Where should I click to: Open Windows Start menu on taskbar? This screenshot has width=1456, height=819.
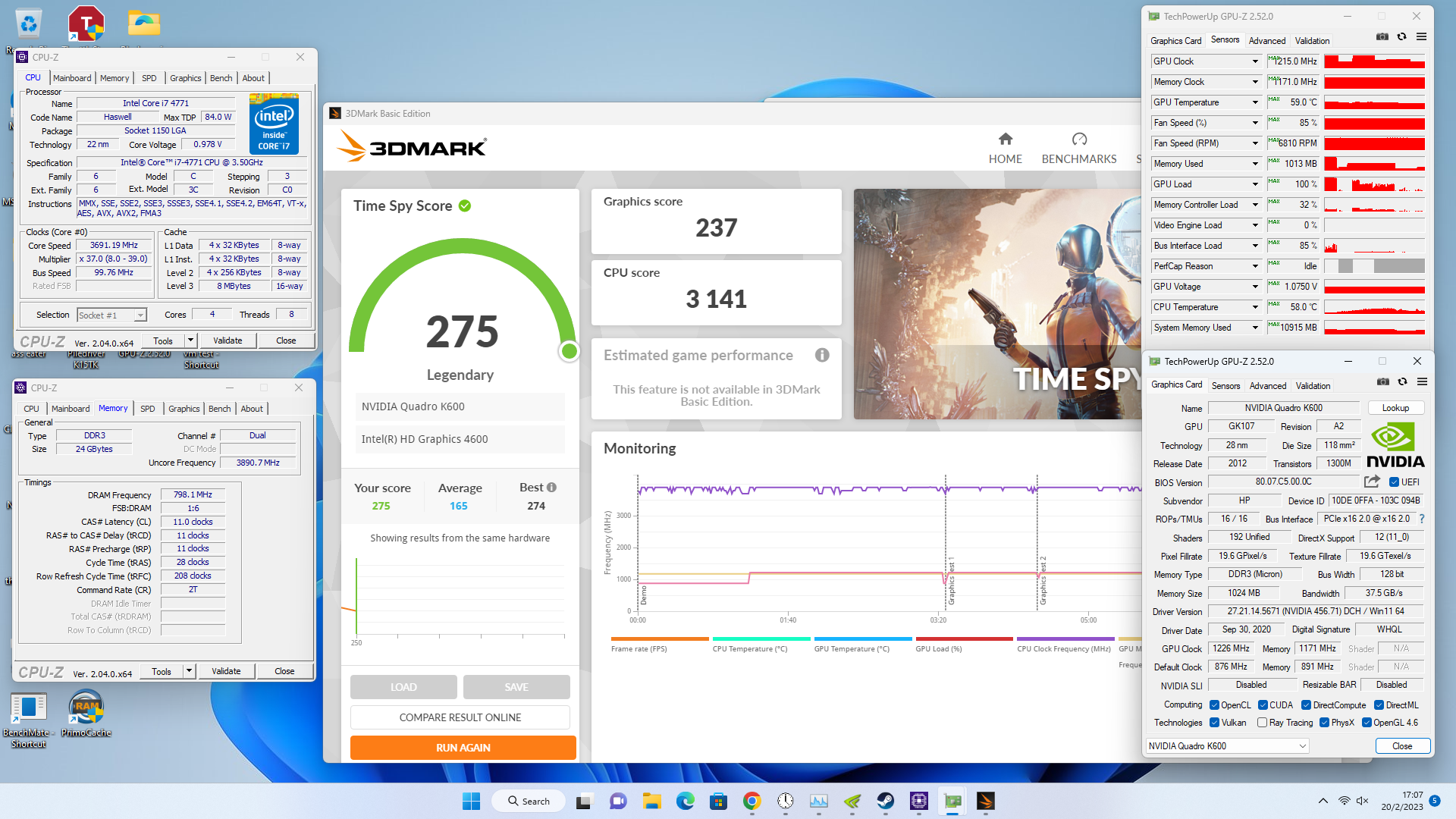coord(471,801)
